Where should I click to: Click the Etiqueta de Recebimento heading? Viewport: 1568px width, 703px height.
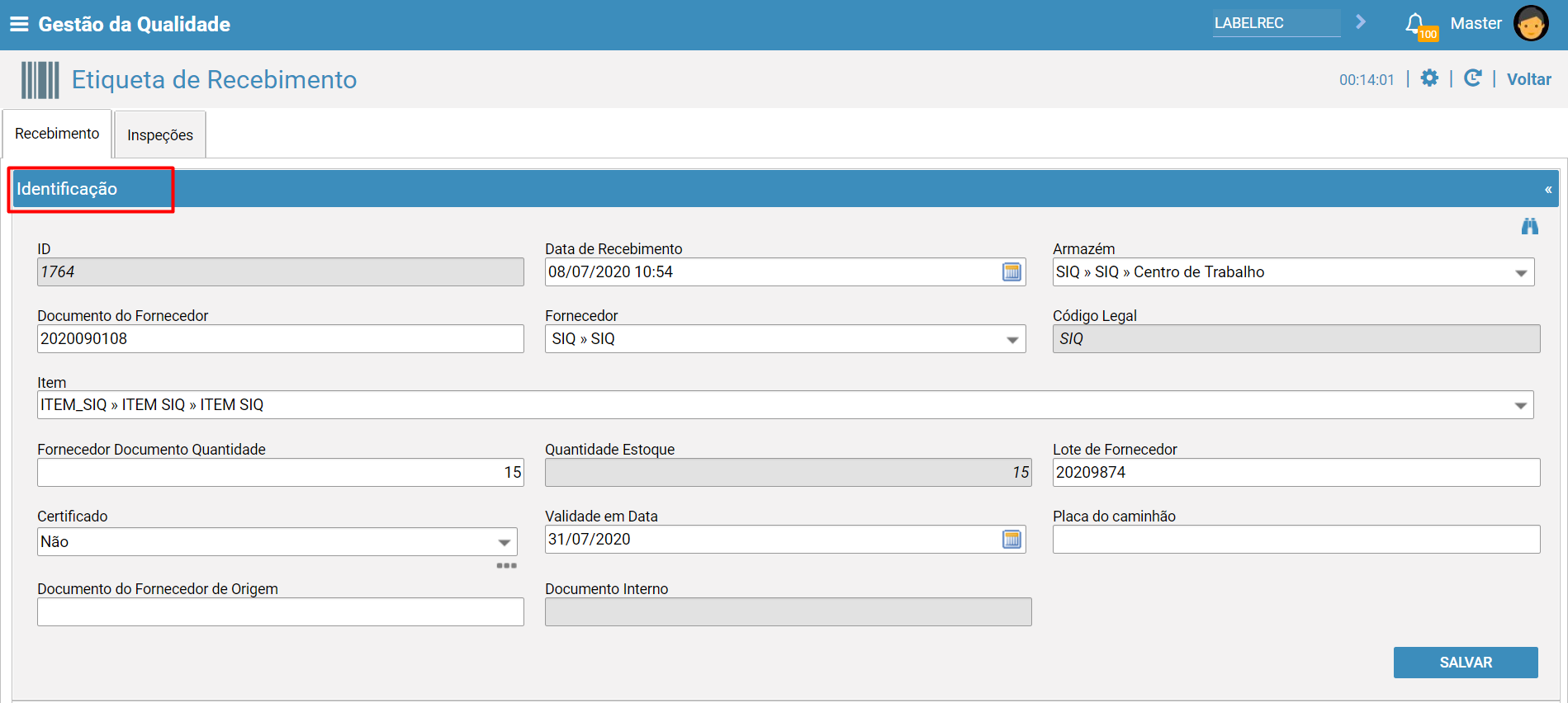215,79
